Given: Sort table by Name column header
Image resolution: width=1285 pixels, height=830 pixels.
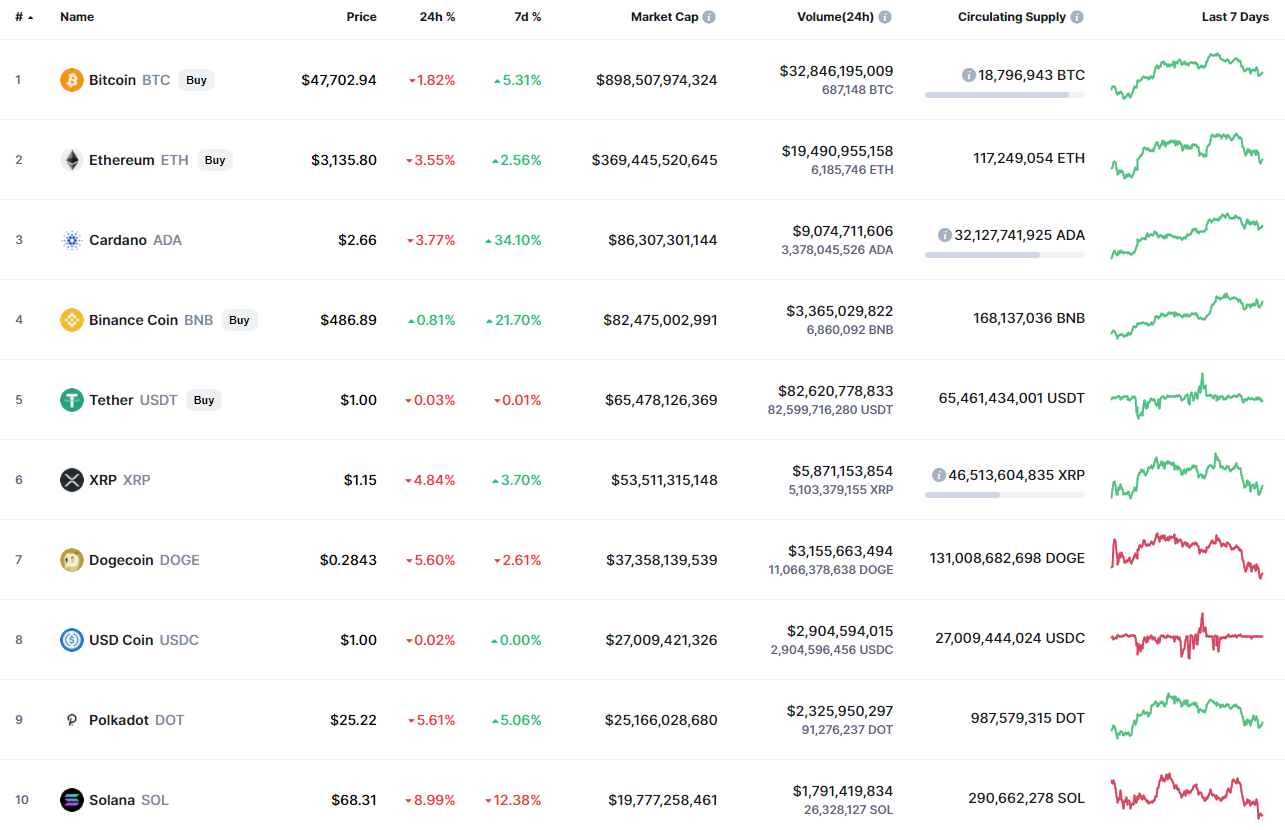Looking at the screenshot, I should (77, 17).
